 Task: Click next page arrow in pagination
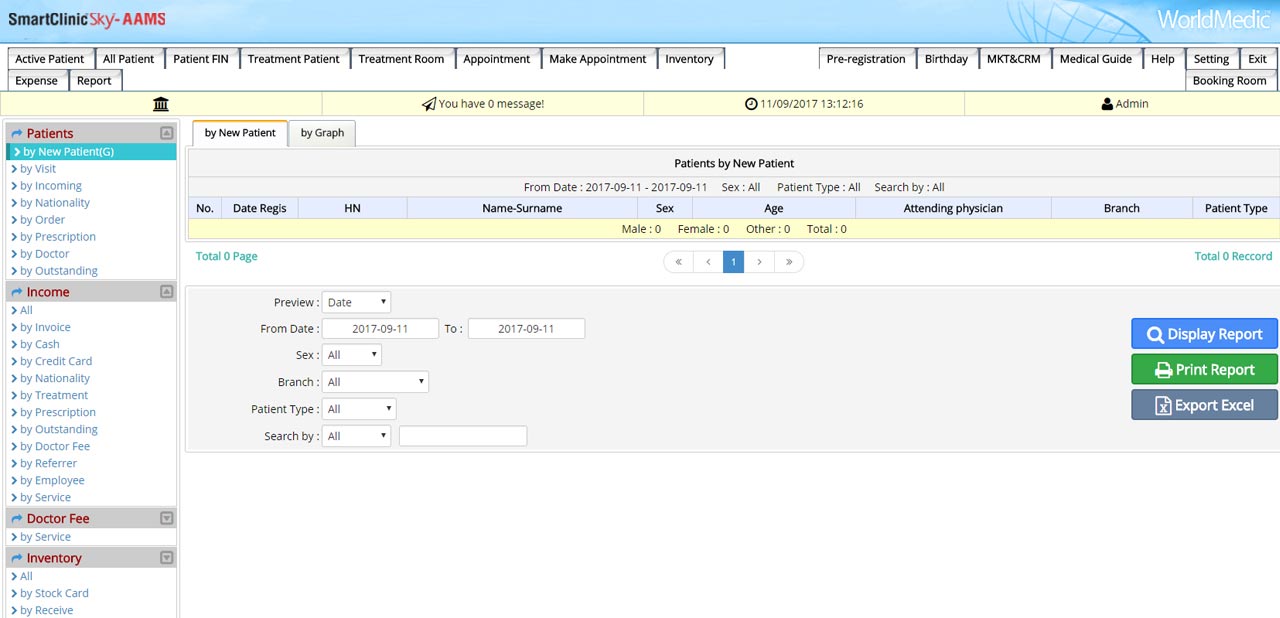pyautogui.click(x=760, y=262)
